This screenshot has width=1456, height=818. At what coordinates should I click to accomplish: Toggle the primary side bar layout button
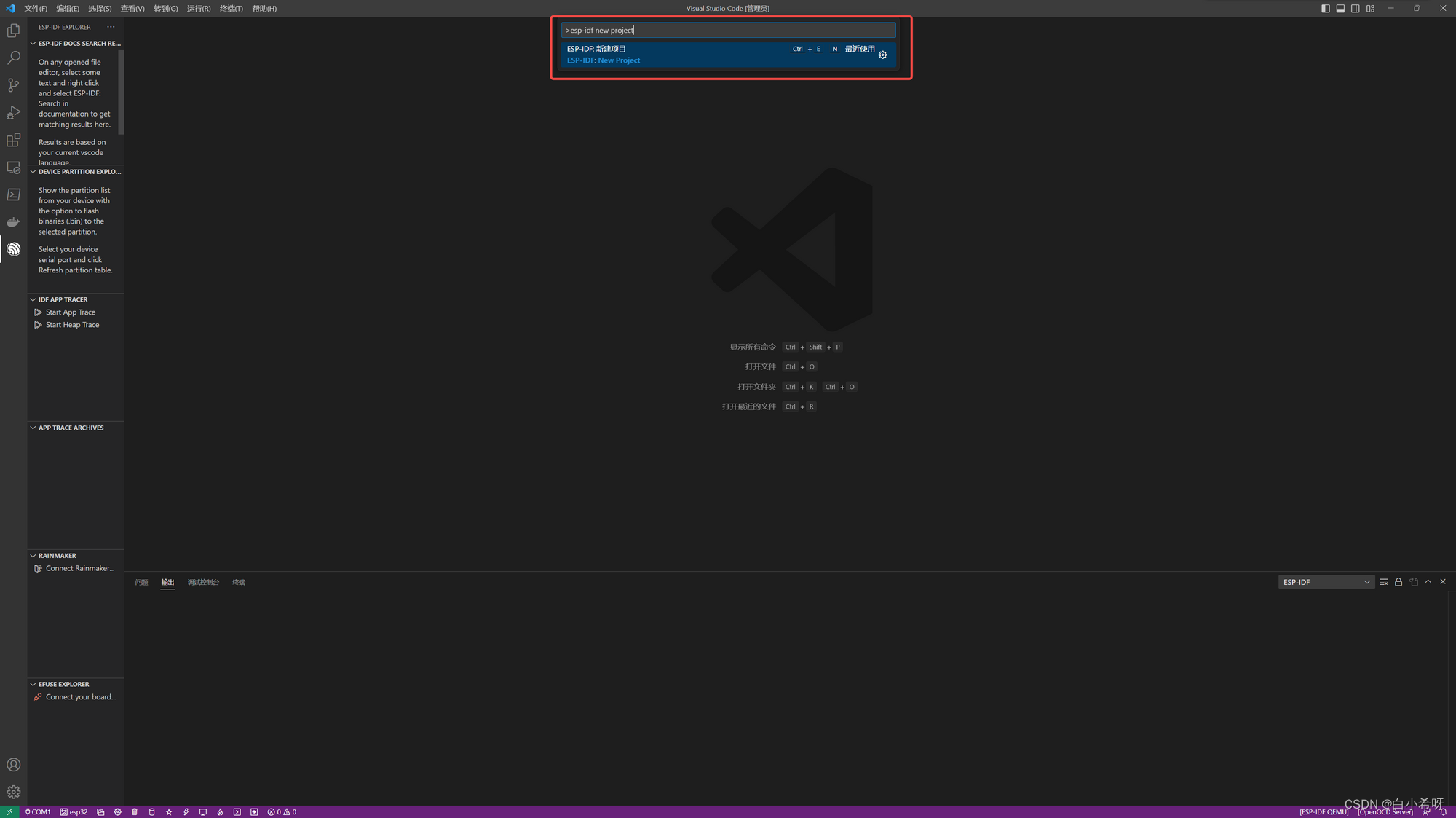(x=1325, y=9)
